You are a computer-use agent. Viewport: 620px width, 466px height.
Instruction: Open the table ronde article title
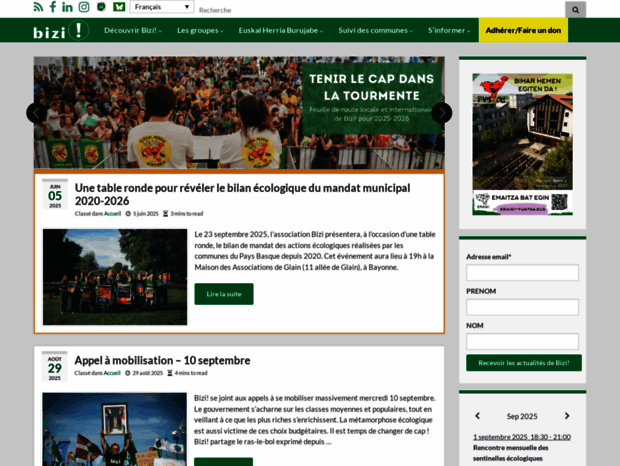pos(242,194)
